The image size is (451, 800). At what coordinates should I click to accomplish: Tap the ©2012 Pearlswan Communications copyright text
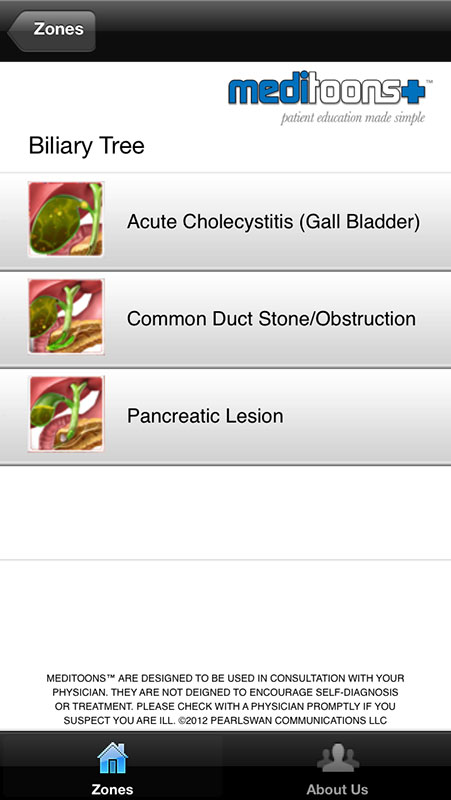[283, 721]
